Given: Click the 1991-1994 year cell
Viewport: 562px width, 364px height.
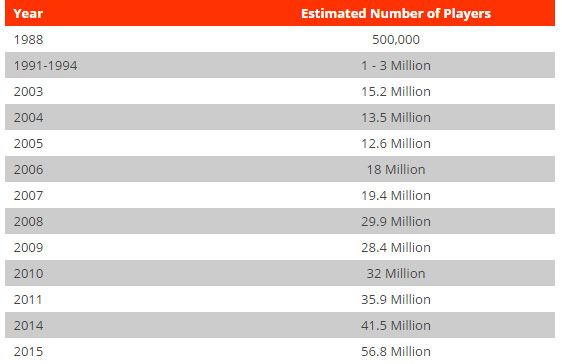Looking at the screenshot, I should (45, 66).
